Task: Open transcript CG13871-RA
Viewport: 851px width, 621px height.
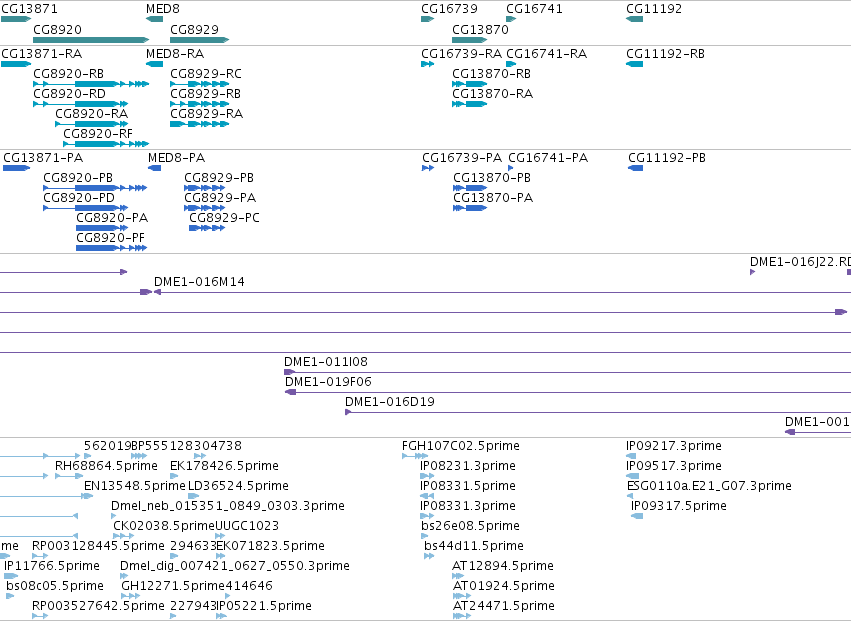Action: point(42,54)
